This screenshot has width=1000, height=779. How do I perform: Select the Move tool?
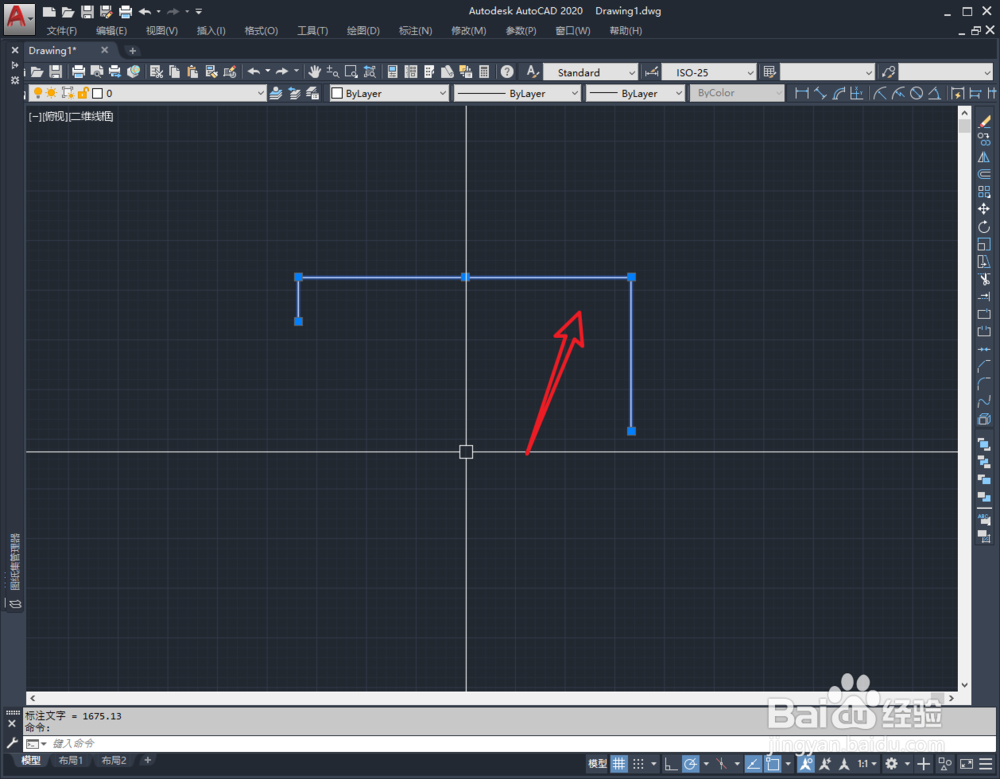pos(984,209)
